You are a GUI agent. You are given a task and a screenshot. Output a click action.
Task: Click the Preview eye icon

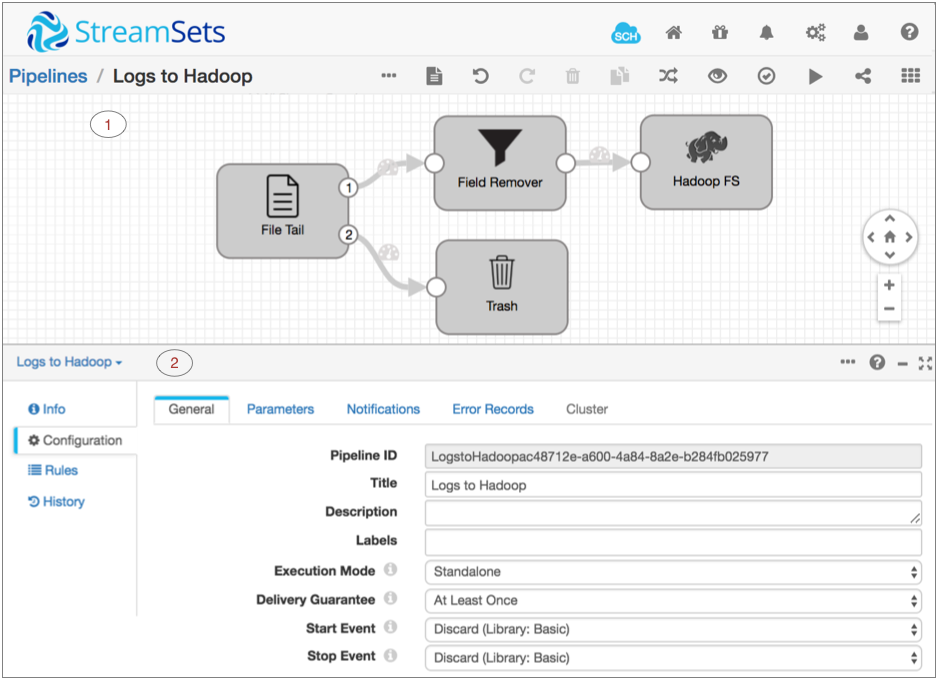[717, 76]
